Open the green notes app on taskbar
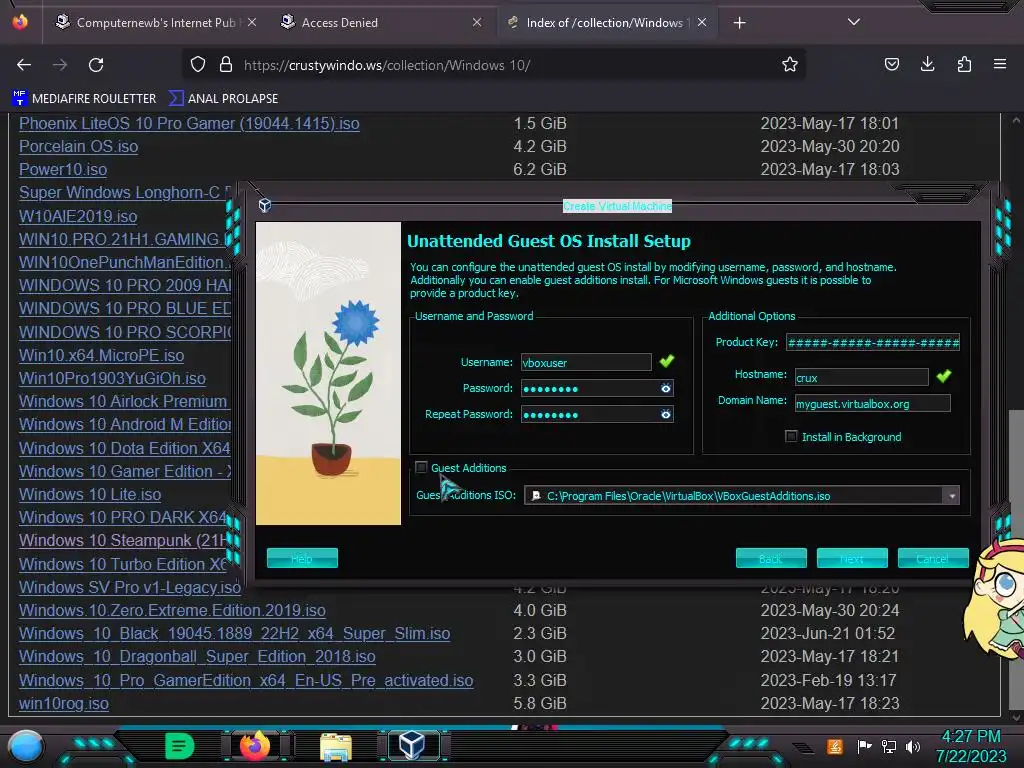1024x768 pixels. [x=179, y=746]
